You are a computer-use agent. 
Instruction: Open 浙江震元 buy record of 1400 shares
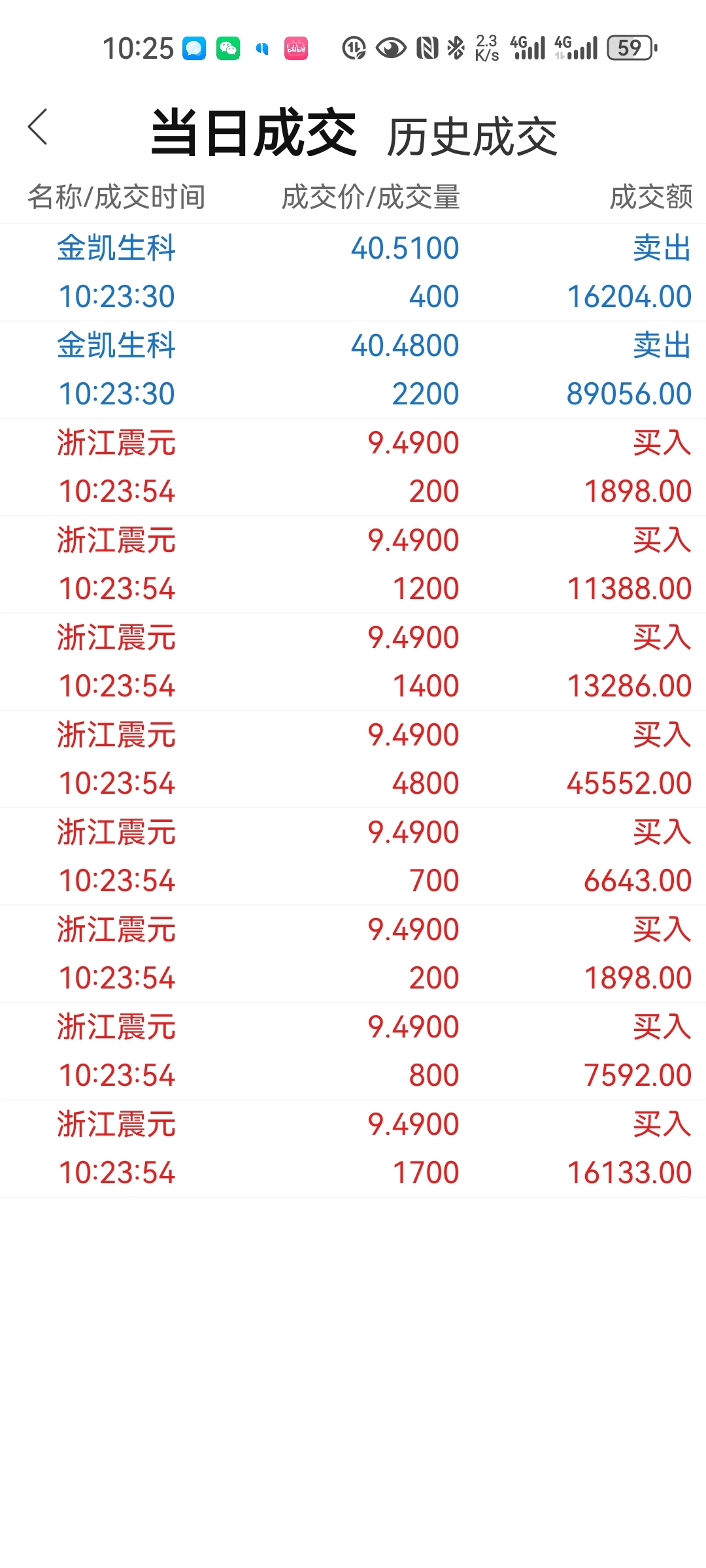tap(353, 662)
